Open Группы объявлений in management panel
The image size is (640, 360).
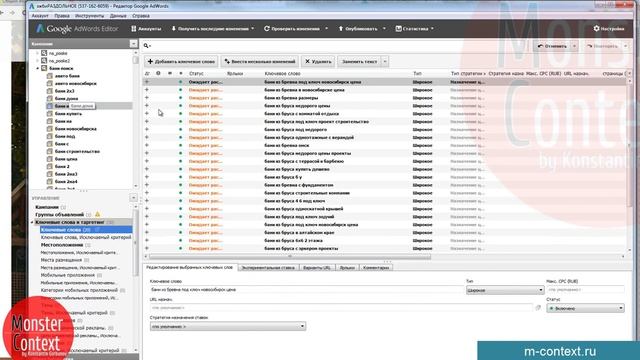pos(60,215)
